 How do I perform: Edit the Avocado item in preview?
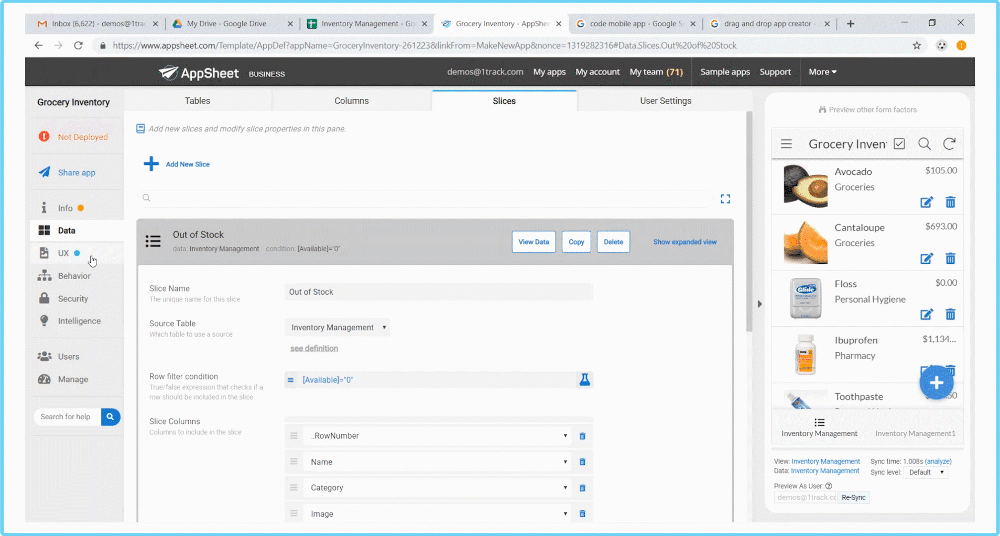926,202
